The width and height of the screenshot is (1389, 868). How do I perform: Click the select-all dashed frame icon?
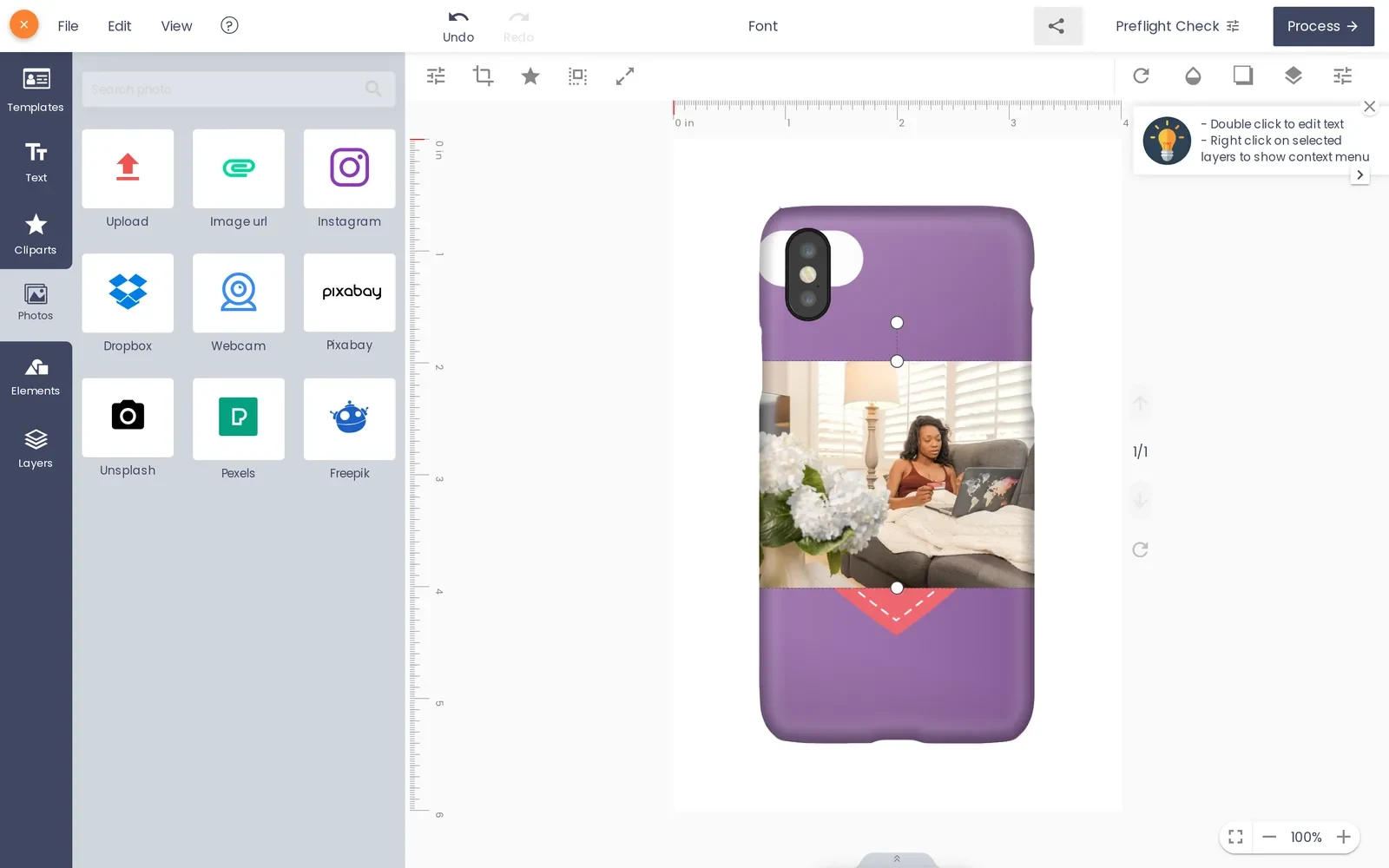pyautogui.click(x=577, y=76)
